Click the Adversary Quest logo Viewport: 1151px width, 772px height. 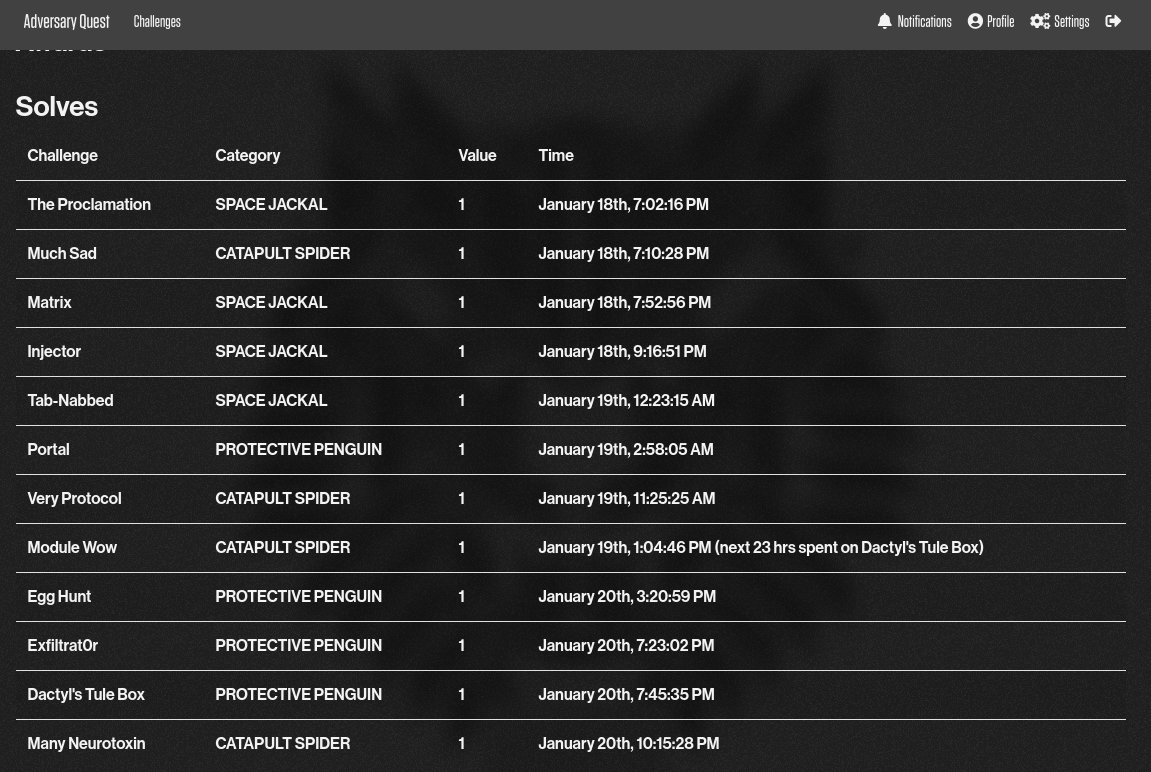coord(66,21)
